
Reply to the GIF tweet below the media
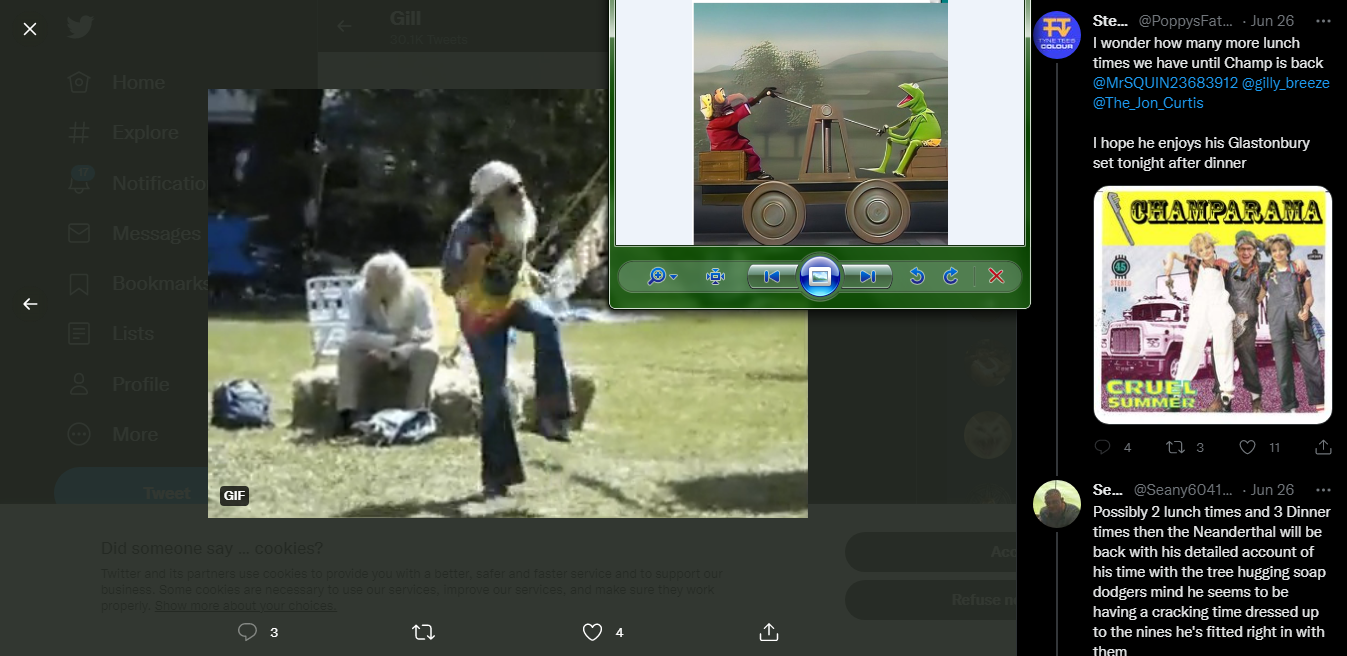click(248, 632)
